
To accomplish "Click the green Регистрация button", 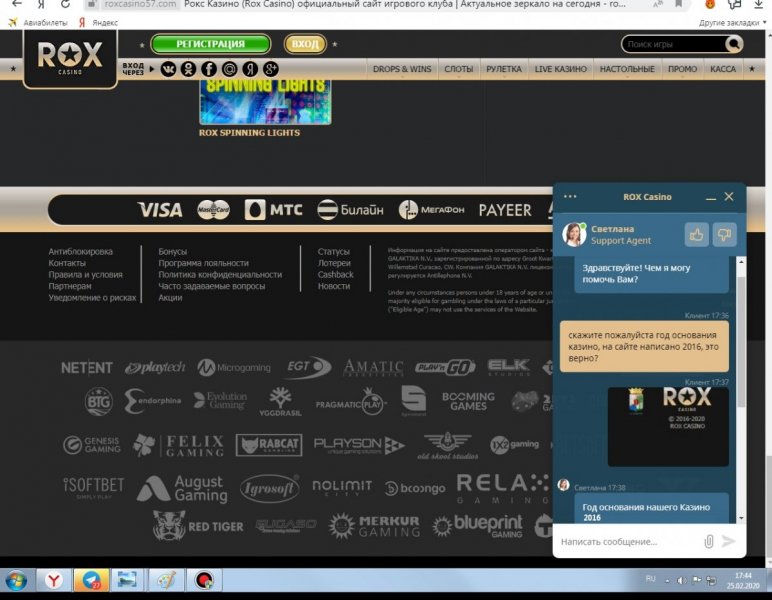I will [x=211, y=44].
